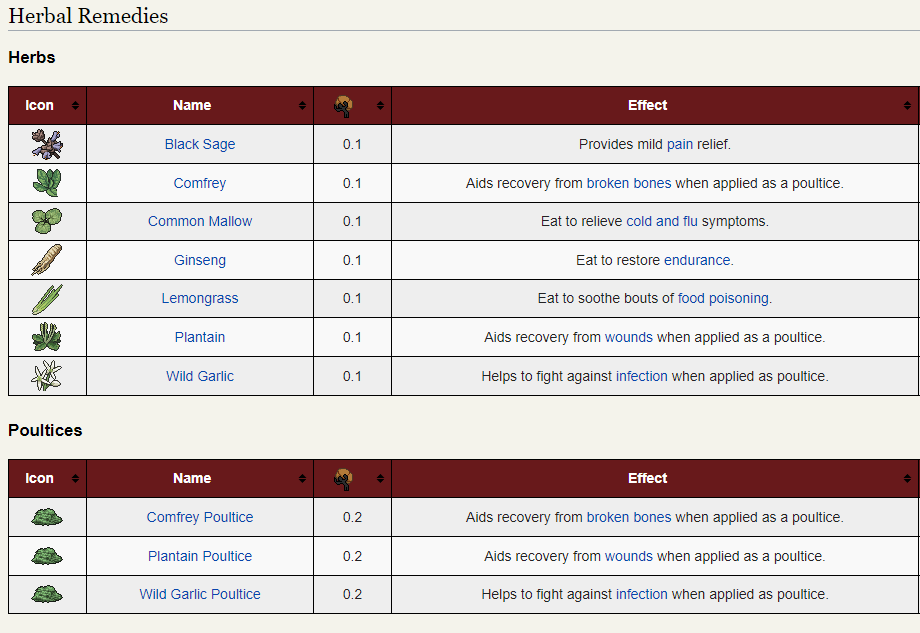Open the endurance link in Ginseng row
This screenshot has width=920, height=633.
[x=698, y=260]
